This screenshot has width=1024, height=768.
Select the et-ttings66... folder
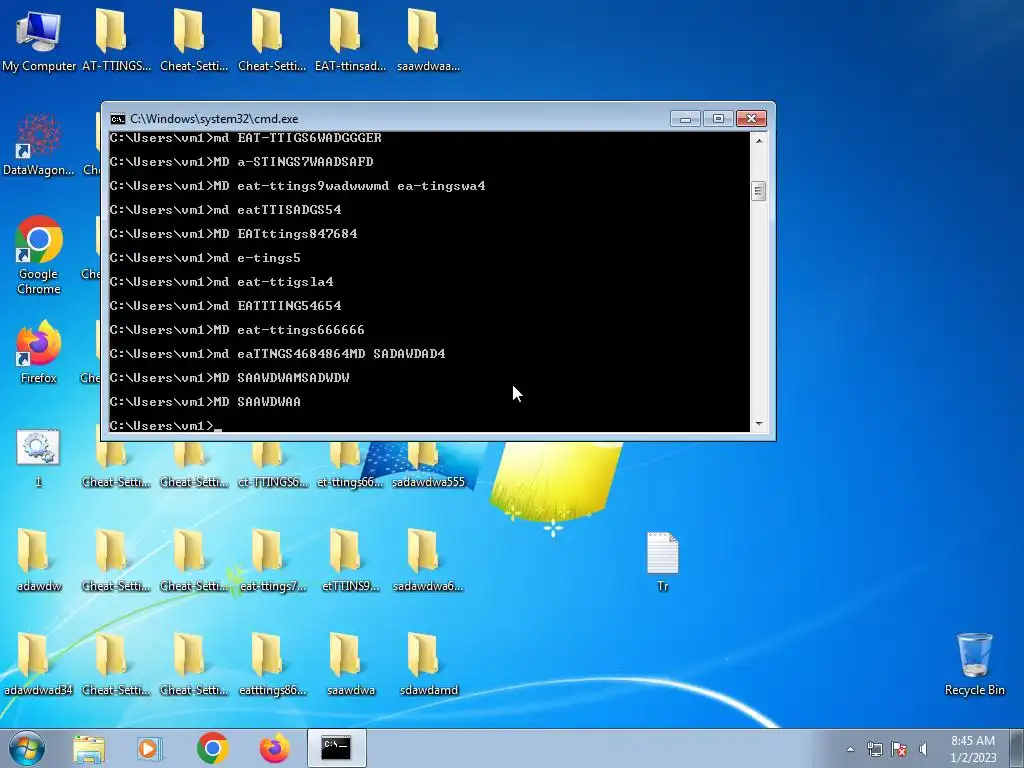pos(350,464)
